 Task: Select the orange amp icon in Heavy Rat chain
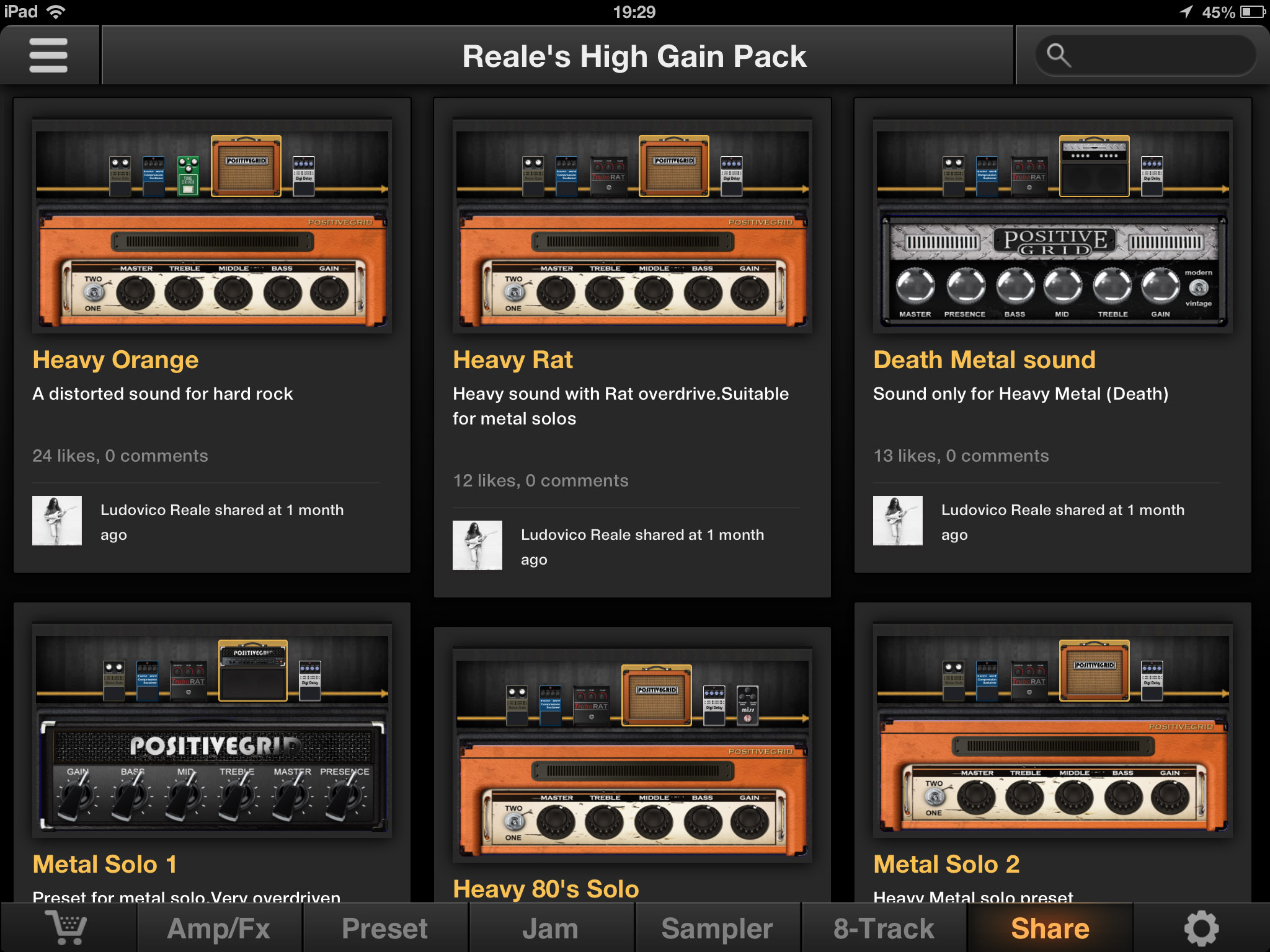click(x=674, y=166)
